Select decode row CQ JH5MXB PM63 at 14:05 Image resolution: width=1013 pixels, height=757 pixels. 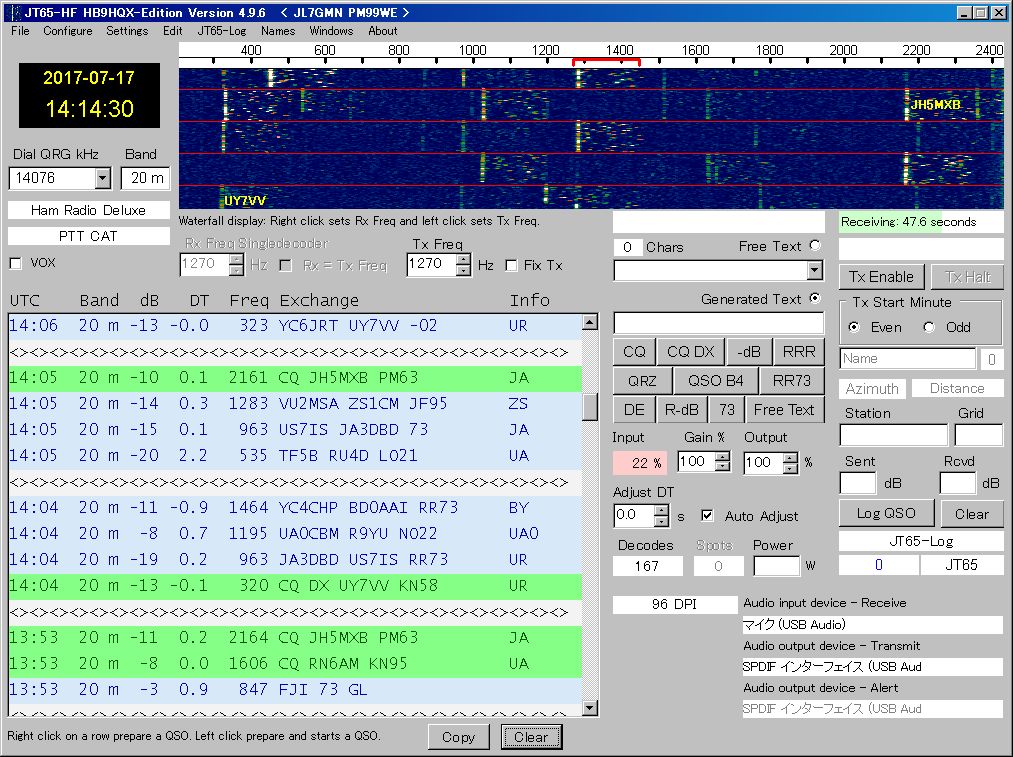point(295,378)
